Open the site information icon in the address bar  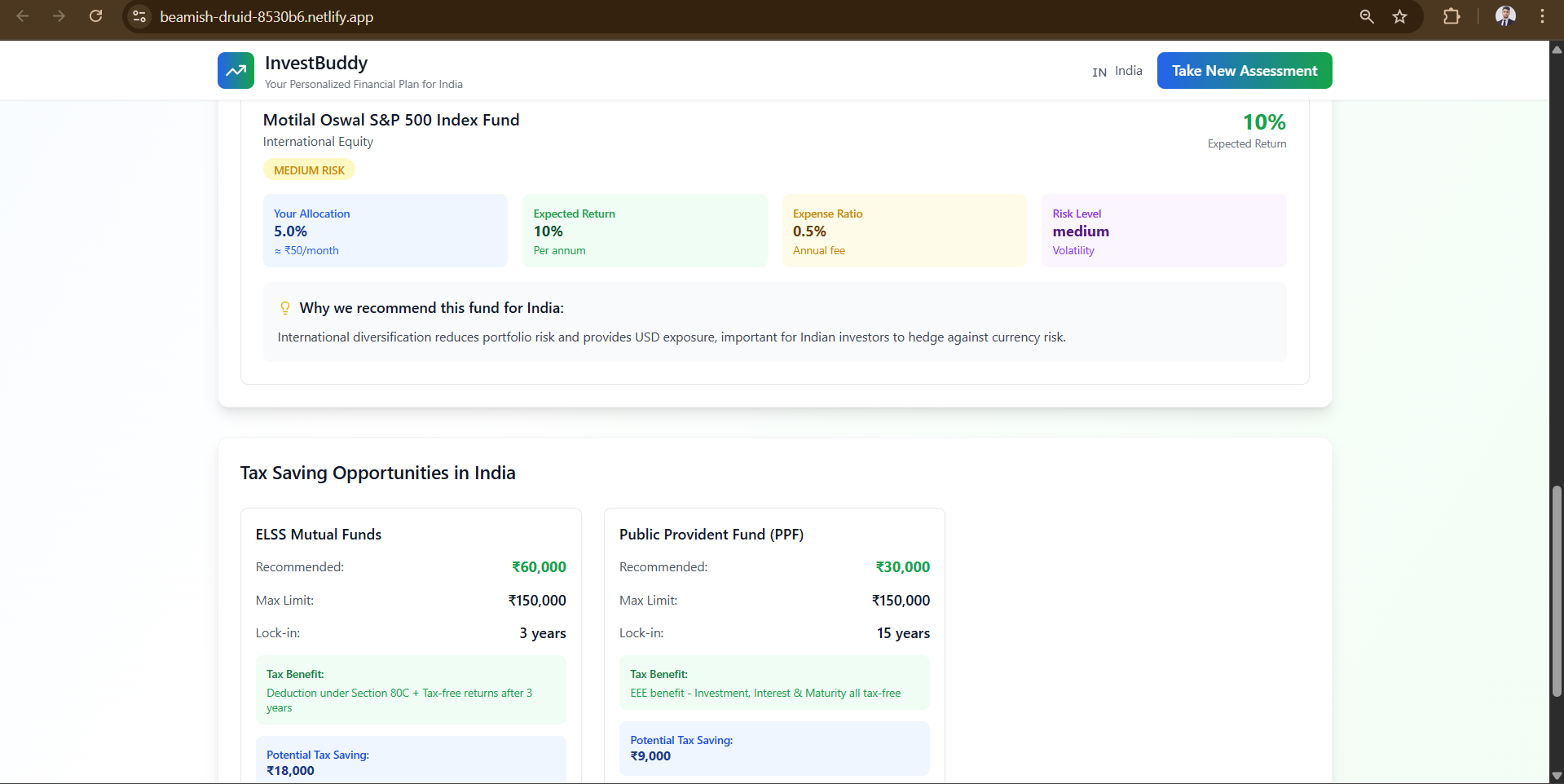coord(139,16)
